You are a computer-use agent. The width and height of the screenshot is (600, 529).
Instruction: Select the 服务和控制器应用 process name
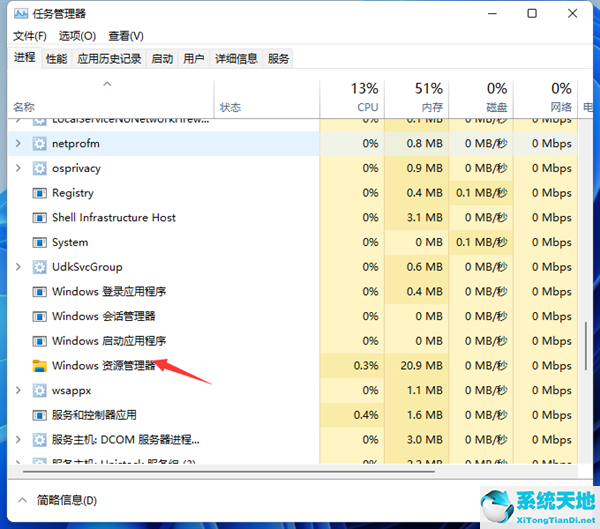(94, 415)
